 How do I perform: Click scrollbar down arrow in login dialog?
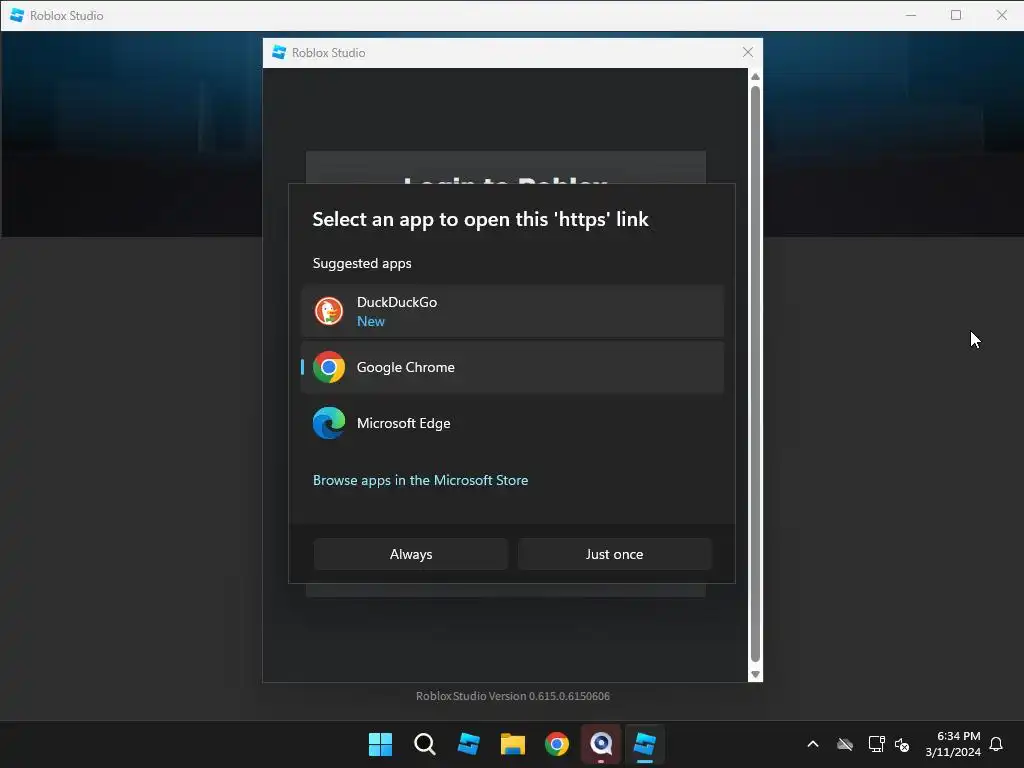756,675
